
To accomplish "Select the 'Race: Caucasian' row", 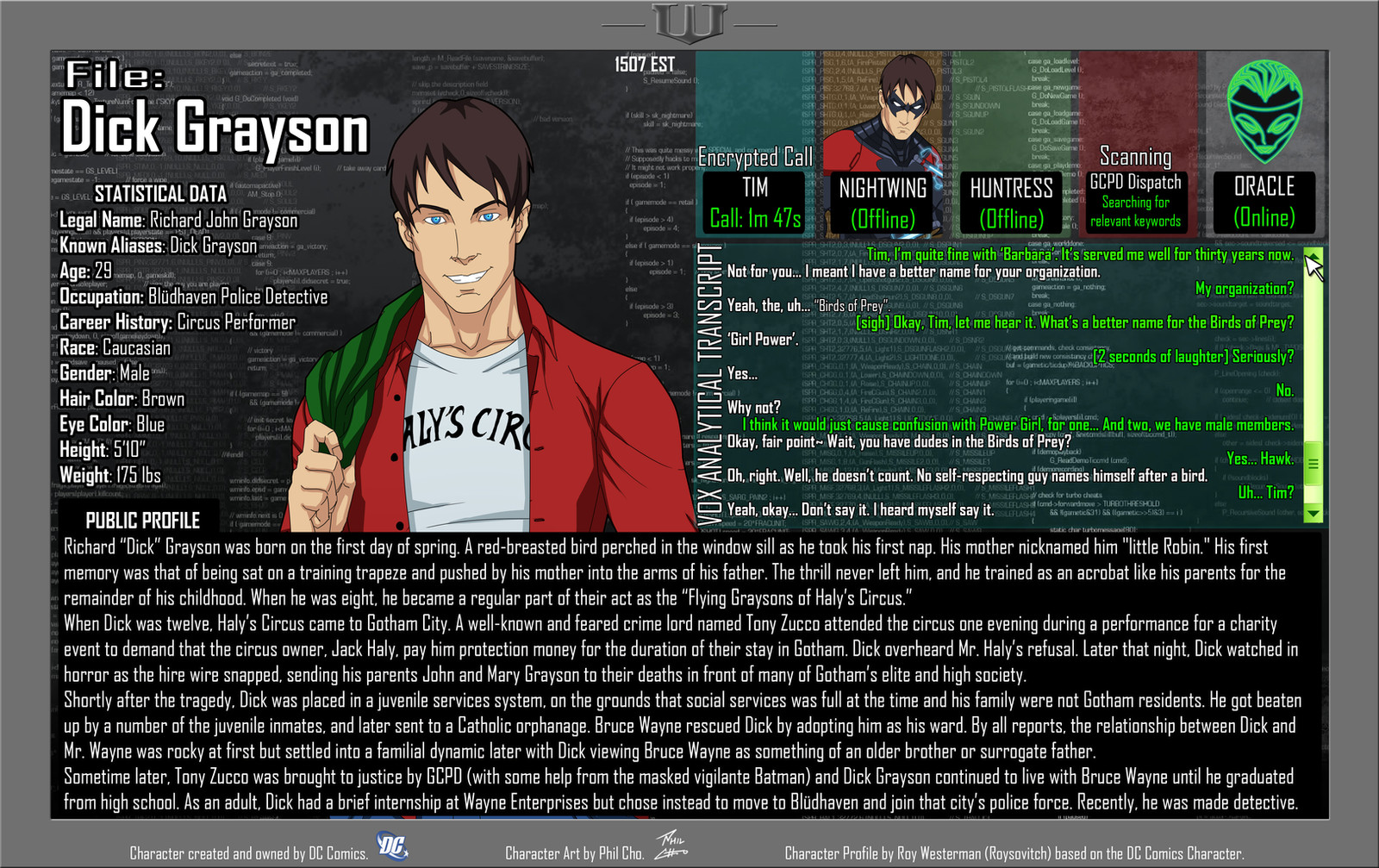I will 115,347.
